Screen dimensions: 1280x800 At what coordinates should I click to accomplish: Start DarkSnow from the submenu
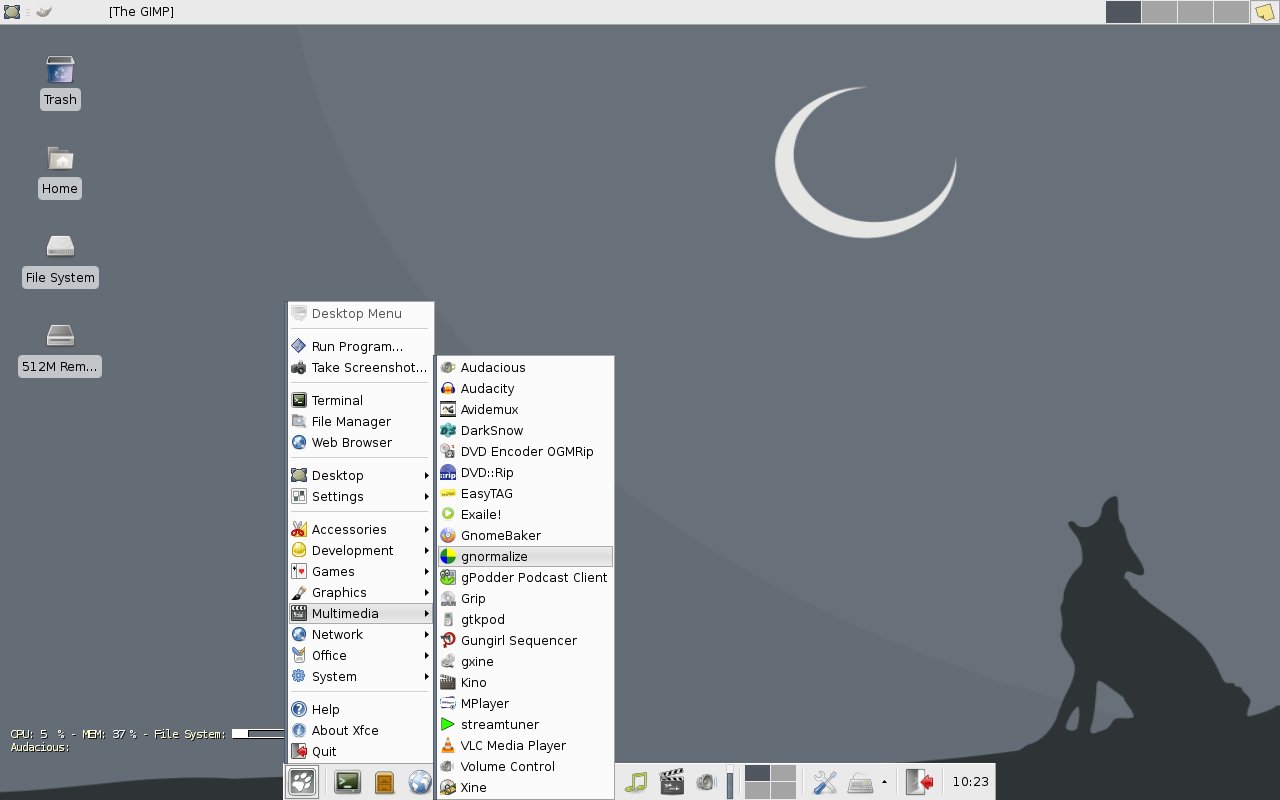pos(525,430)
